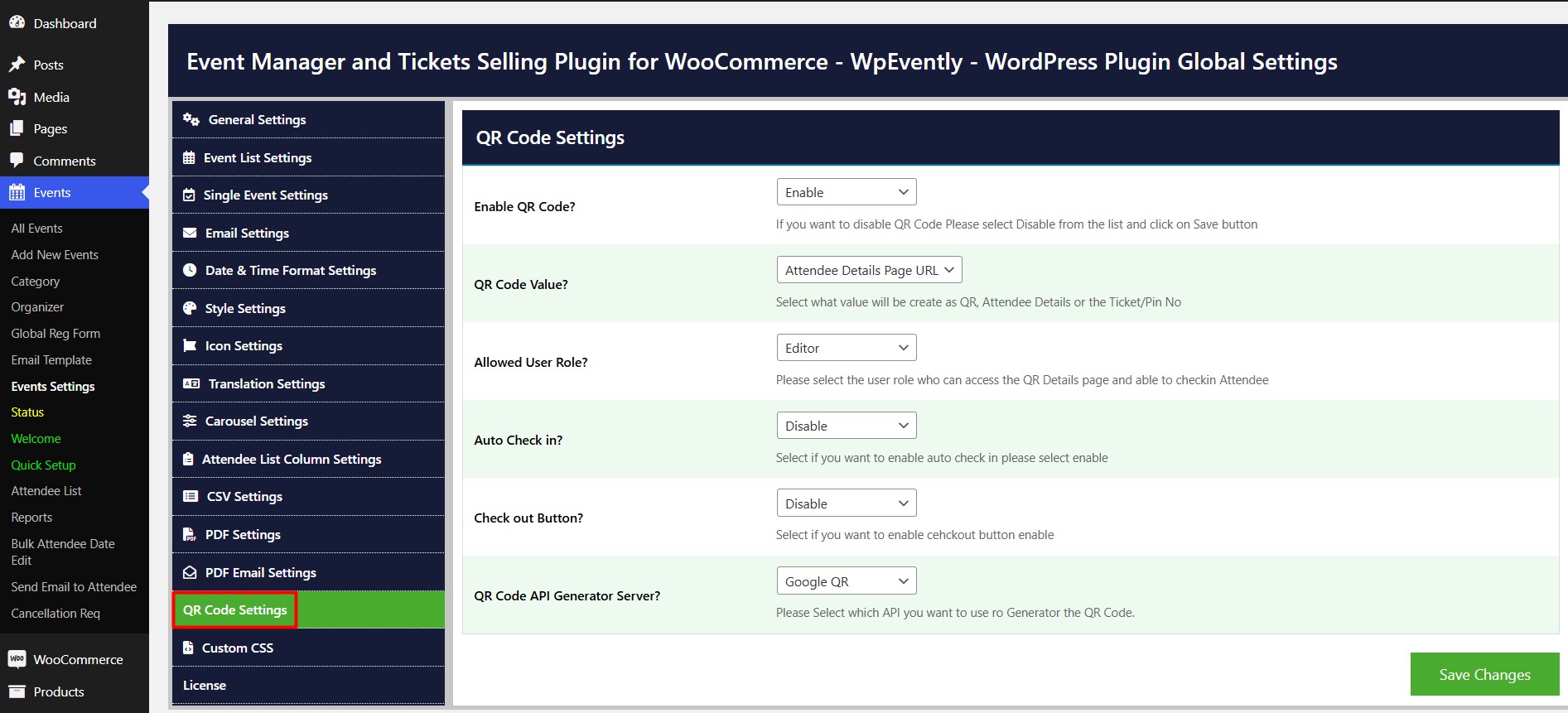Image resolution: width=1568 pixels, height=713 pixels.
Task: Go to All Events submenu
Action: (x=37, y=228)
